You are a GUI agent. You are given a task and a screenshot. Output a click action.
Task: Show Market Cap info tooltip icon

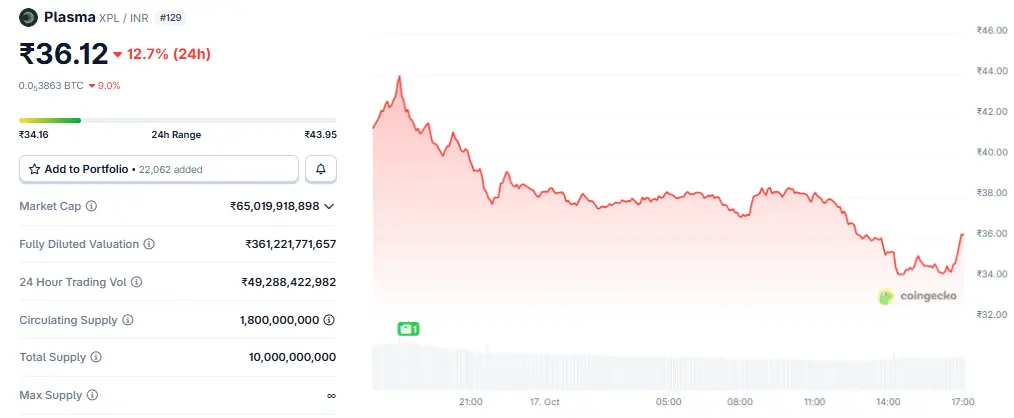tap(91, 206)
